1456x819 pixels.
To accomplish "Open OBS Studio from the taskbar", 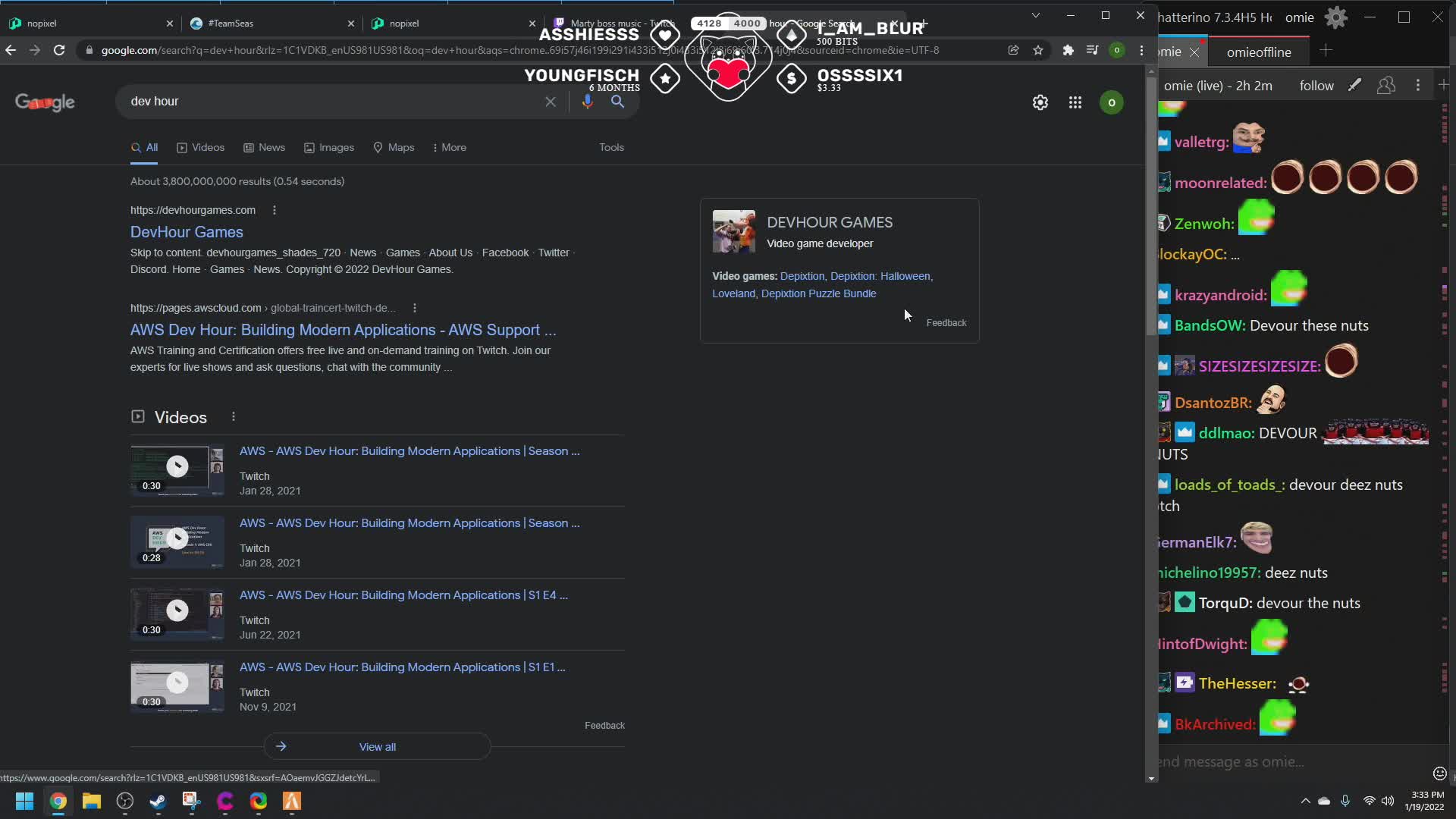I will coord(125,801).
